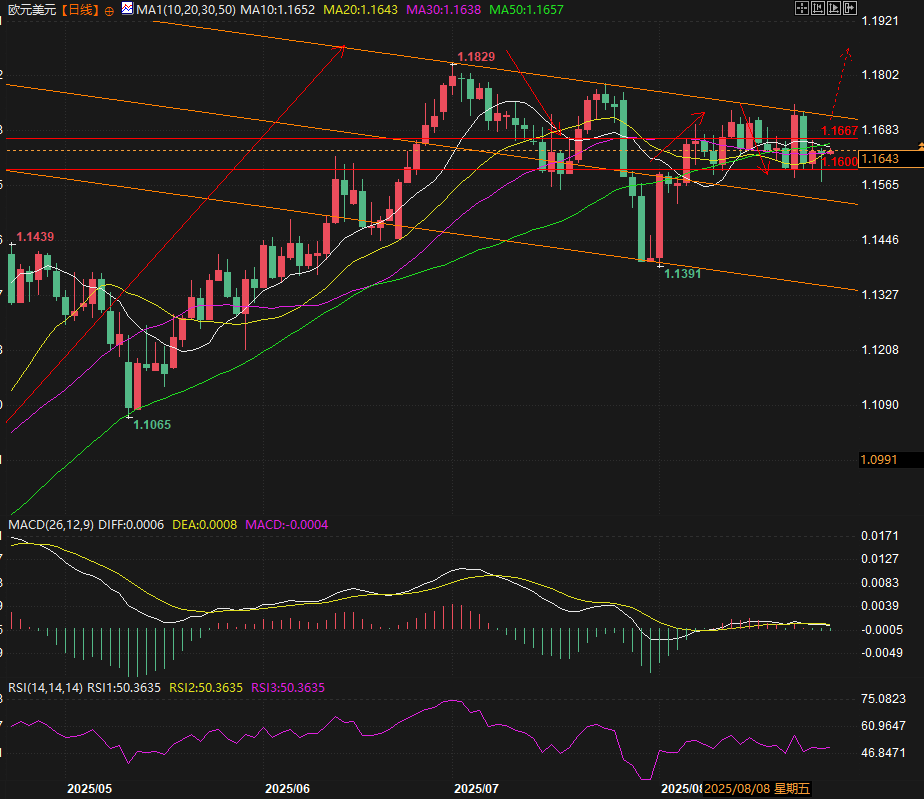Click the 1.1802 price axis value

(x=880, y=74)
